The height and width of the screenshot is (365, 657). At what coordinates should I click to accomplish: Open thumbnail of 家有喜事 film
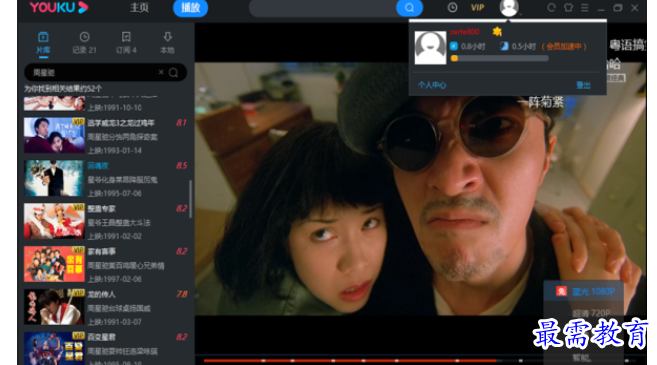pyautogui.click(x=54, y=264)
